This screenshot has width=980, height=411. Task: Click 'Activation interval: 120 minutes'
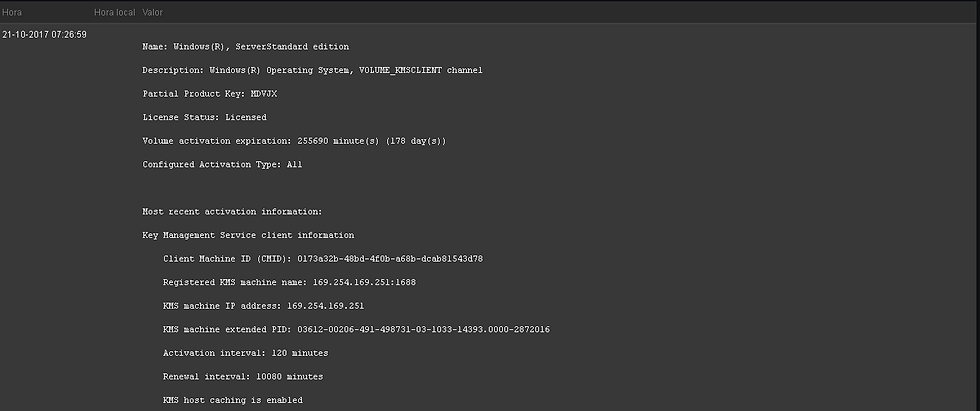tap(246, 353)
